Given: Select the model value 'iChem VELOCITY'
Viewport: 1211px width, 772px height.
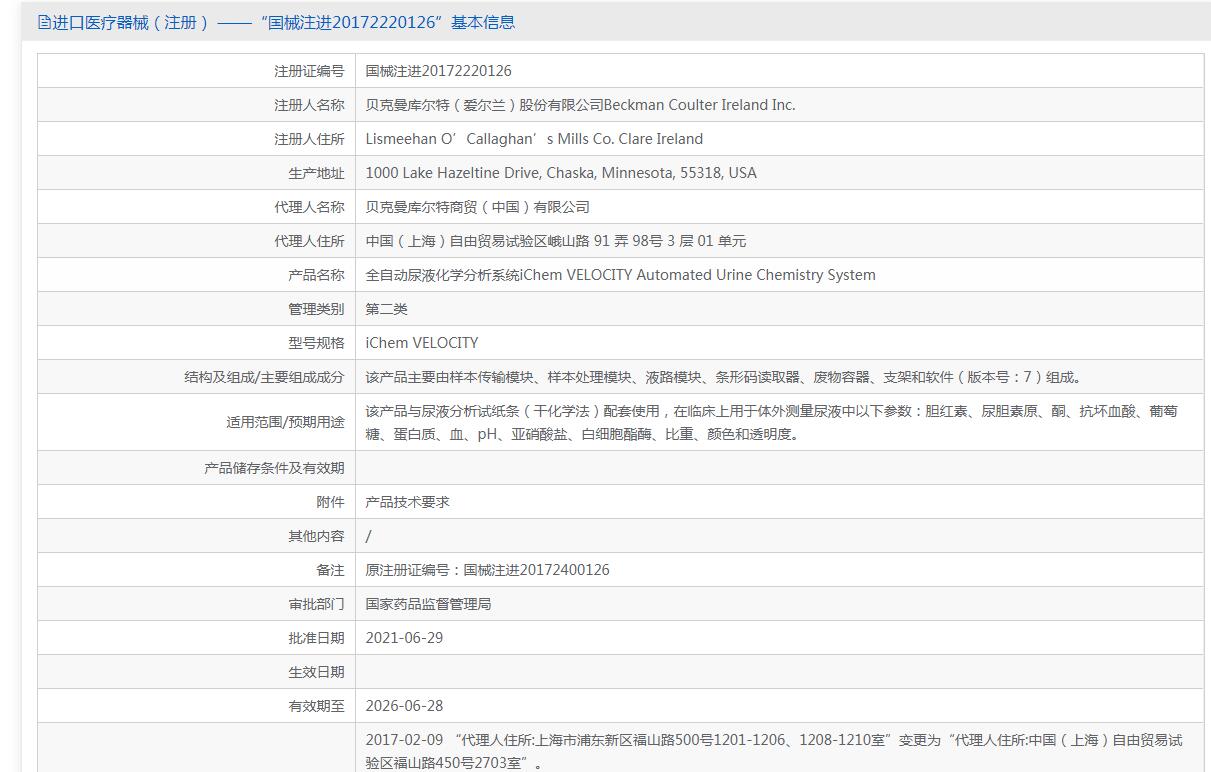Looking at the screenshot, I should pyautogui.click(x=422, y=343).
